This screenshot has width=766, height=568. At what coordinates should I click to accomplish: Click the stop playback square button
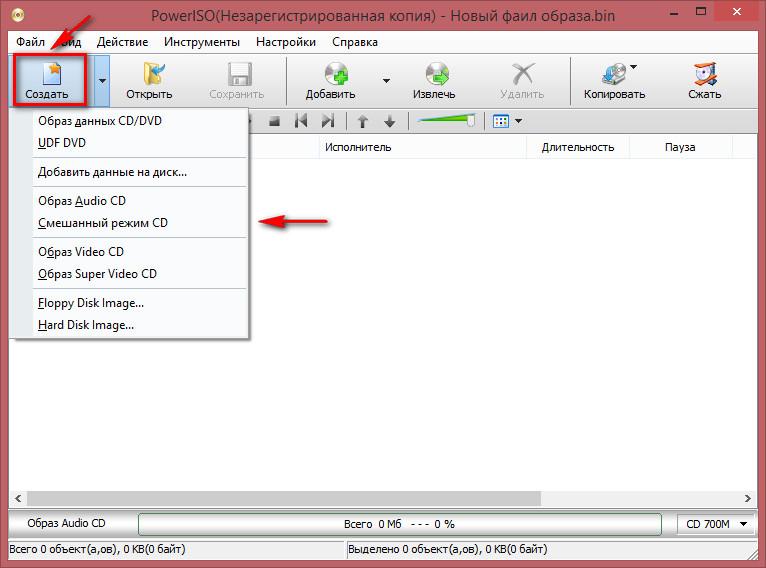tap(275, 121)
